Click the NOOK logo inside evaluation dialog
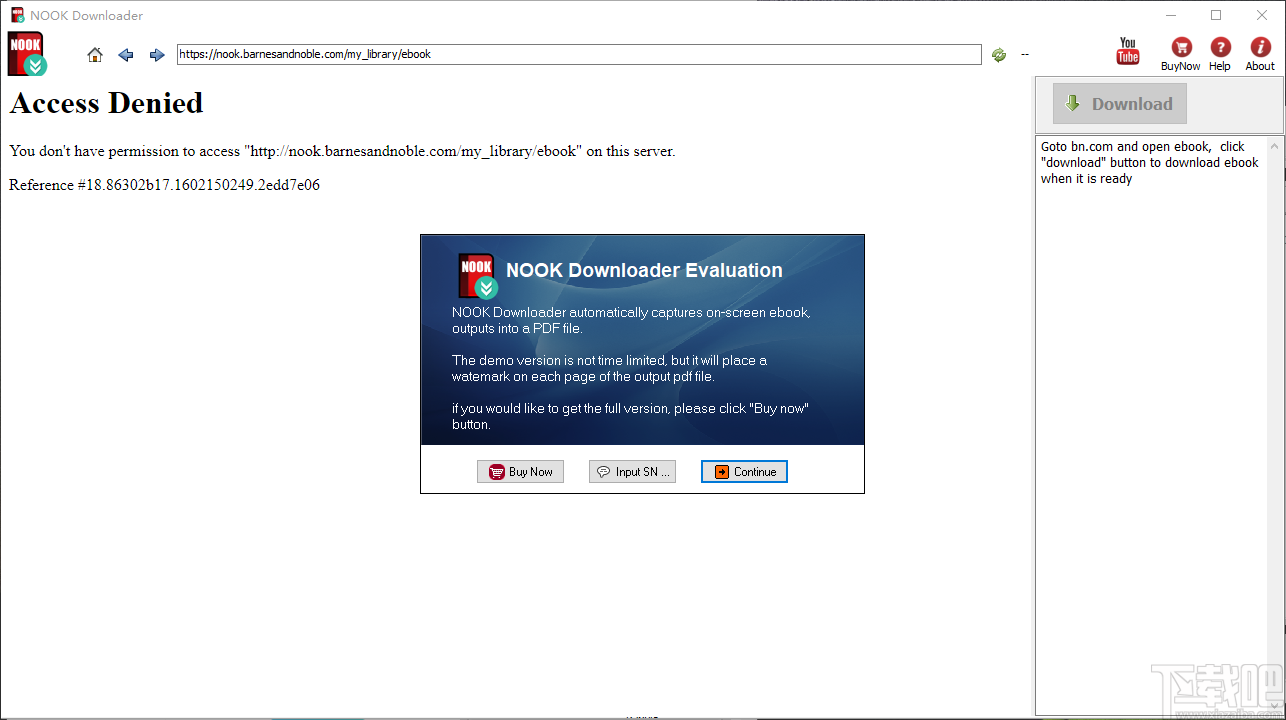Viewport: 1286px width, 720px height. point(478,276)
